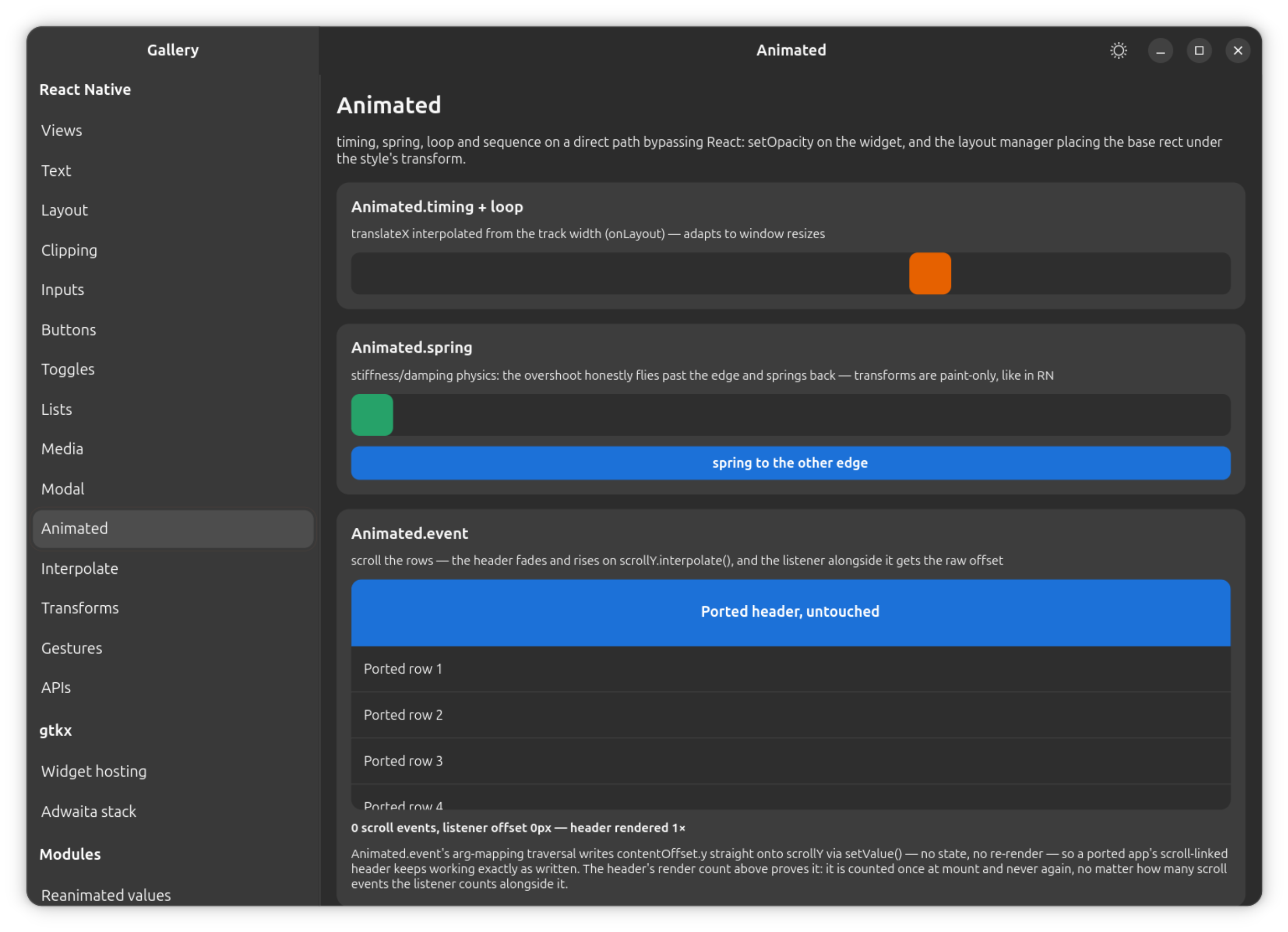This screenshot has height=932, width=1288.
Task: Click the 'React Native' section header
Action: tap(85, 89)
